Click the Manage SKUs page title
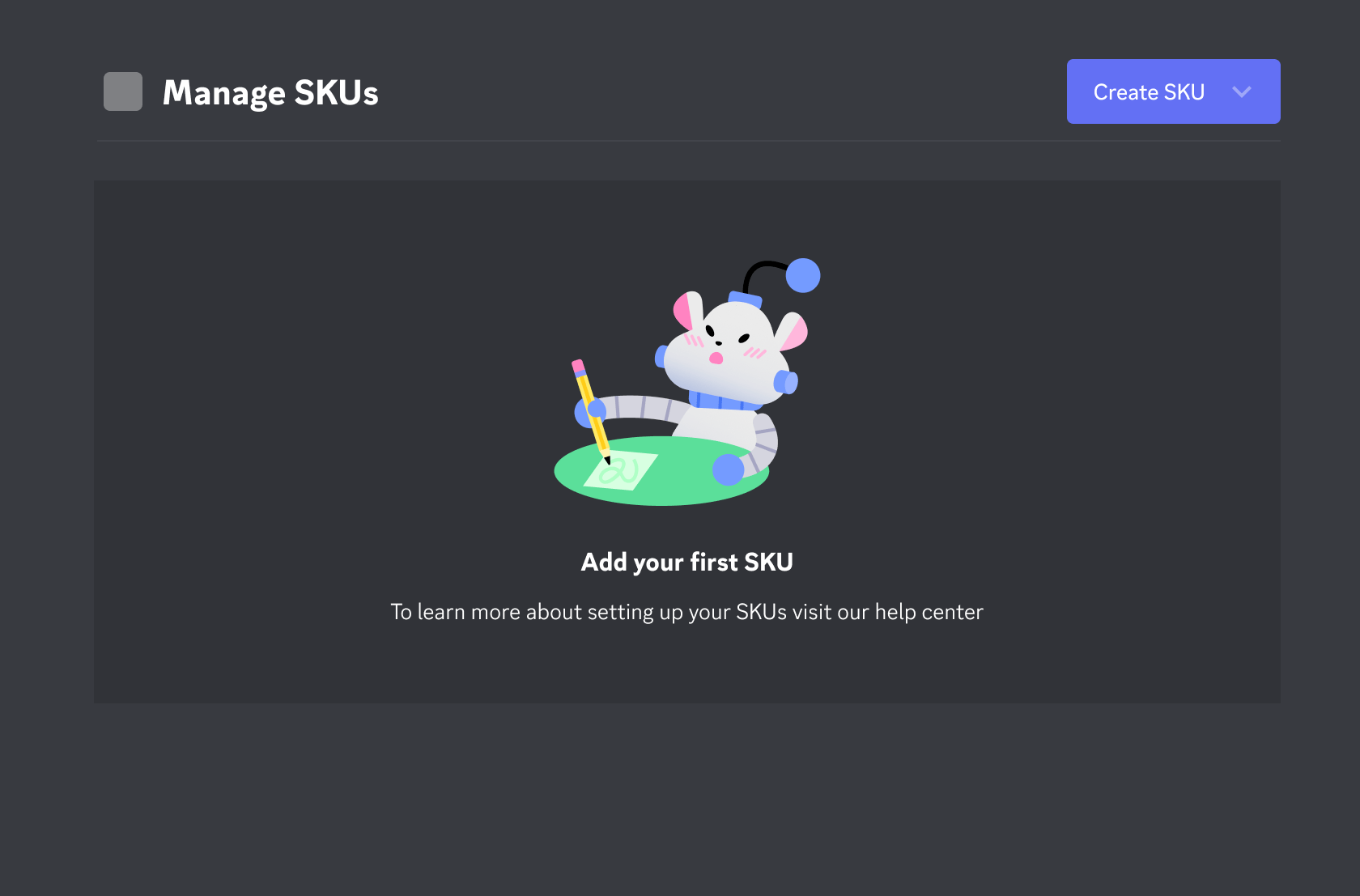 [x=270, y=92]
